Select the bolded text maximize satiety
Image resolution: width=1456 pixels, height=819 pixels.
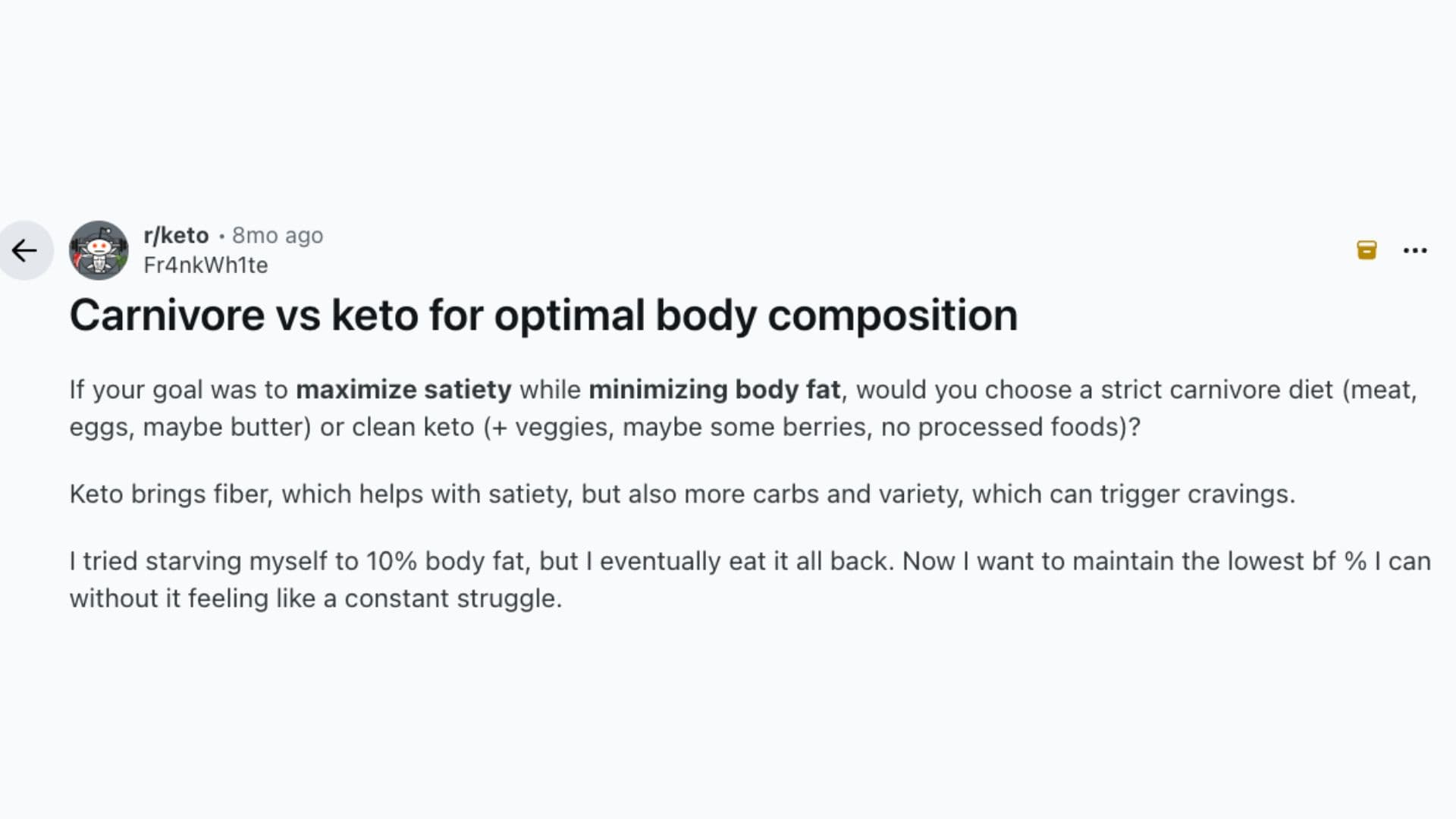pyautogui.click(x=403, y=389)
